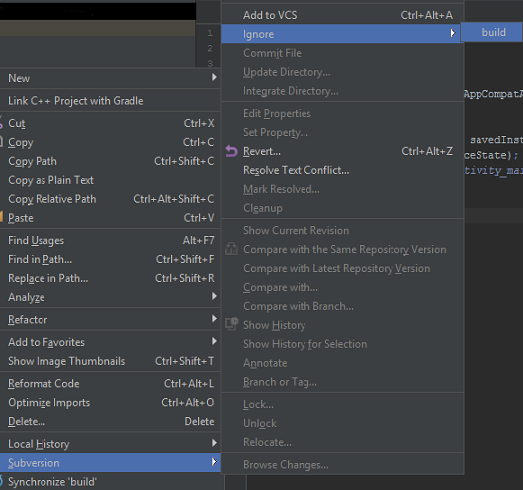
Task: Choose Revert... in Subversion menu
Action: (342, 151)
